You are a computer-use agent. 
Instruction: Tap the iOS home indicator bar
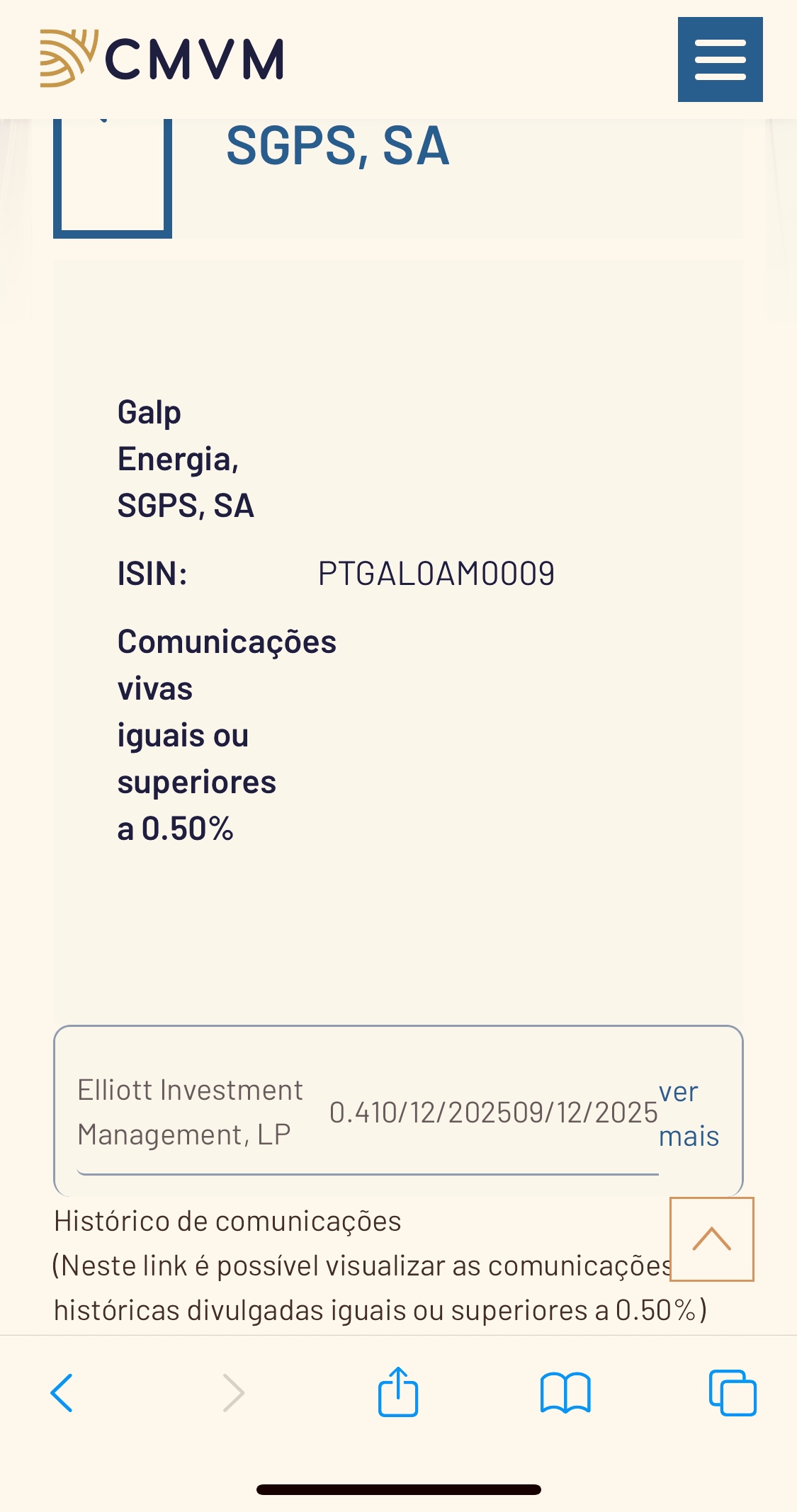pyautogui.click(x=398, y=1489)
